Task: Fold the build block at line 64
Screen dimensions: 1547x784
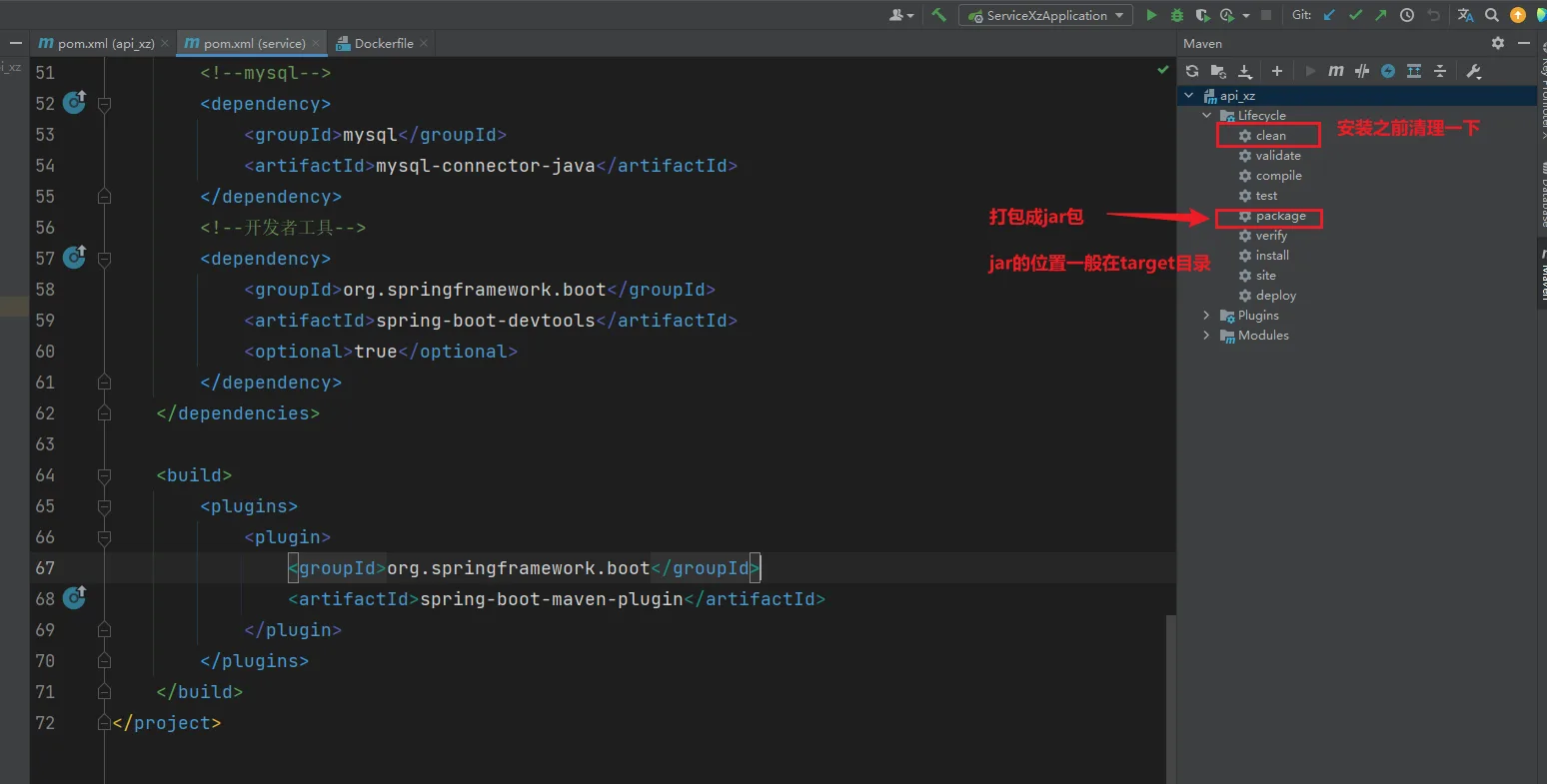Action: pos(104,475)
